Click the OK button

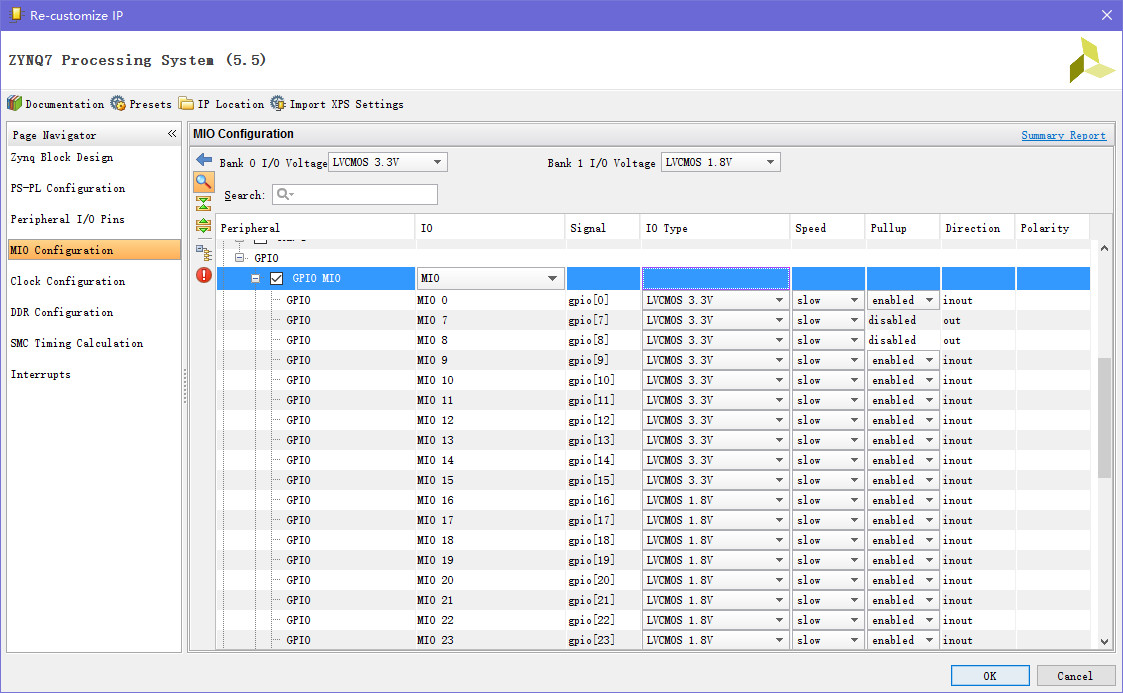[990, 676]
